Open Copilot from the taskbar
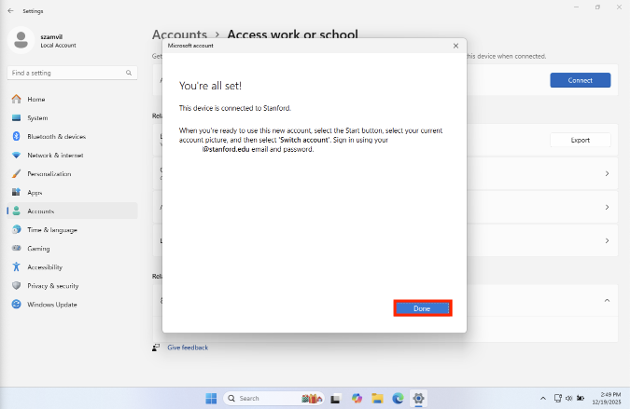 (x=357, y=398)
